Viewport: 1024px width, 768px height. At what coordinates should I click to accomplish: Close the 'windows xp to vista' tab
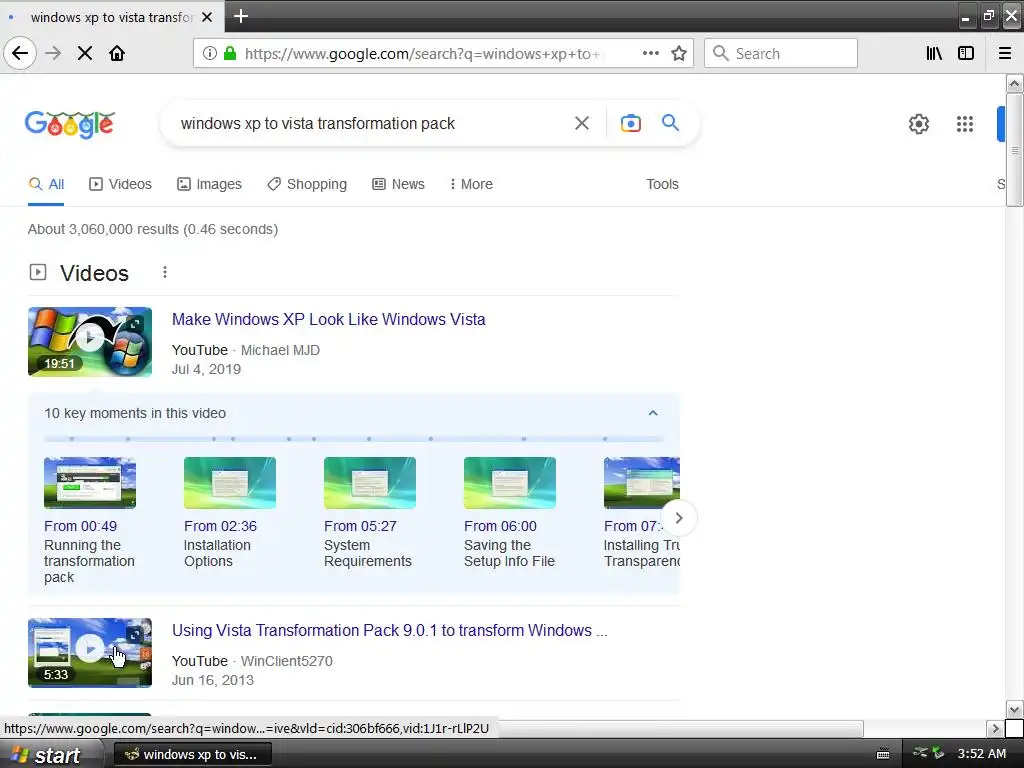click(207, 17)
